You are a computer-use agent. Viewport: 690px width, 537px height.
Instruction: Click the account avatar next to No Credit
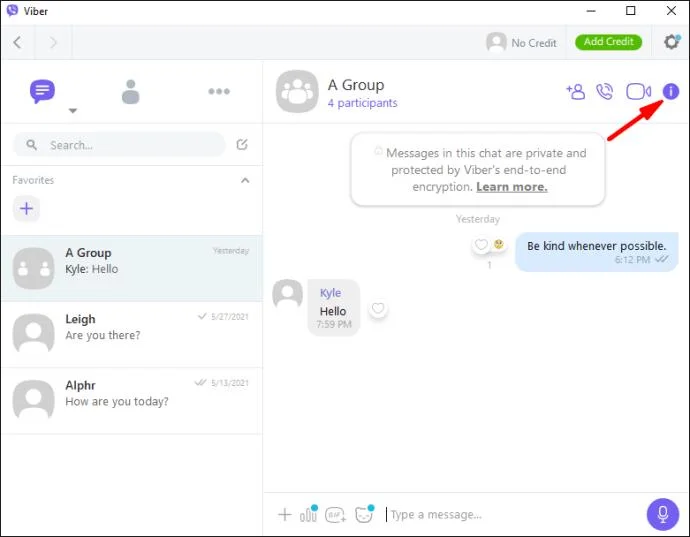pyautogui.click(x=496, y=42)
